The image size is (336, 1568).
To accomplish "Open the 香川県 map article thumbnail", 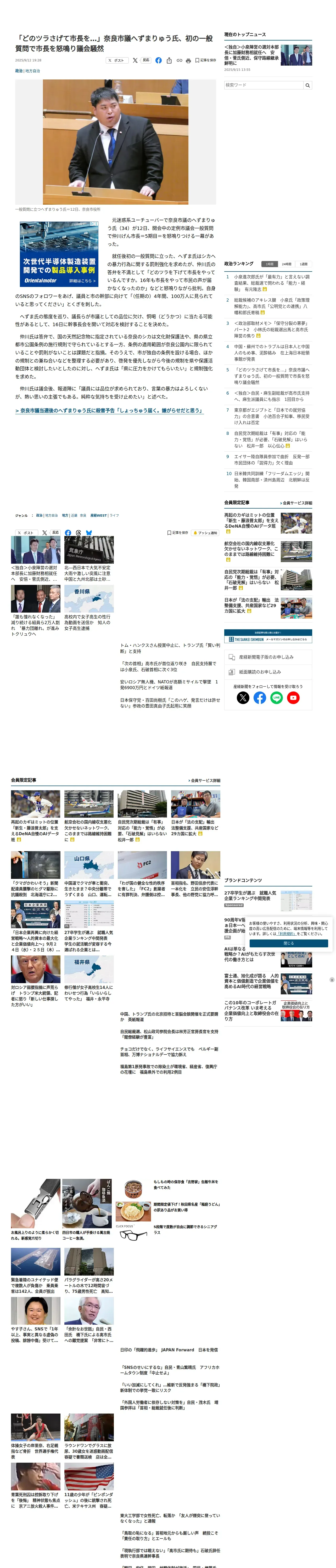I will coord(88,599).
